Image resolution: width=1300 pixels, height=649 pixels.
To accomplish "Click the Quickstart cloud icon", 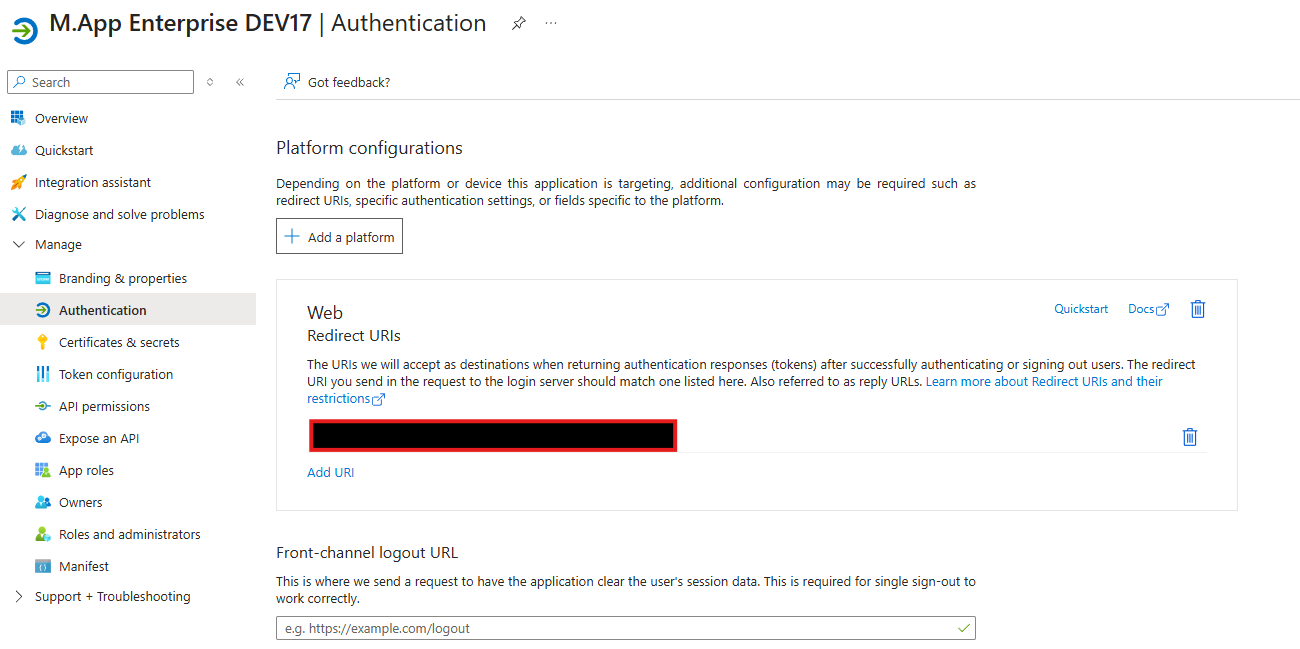I will click(17, 150).
